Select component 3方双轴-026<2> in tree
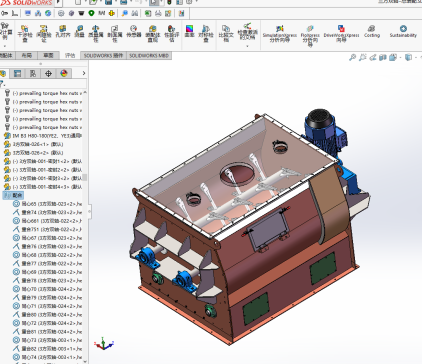The image size is (422, 364). (x=33, y=153)
